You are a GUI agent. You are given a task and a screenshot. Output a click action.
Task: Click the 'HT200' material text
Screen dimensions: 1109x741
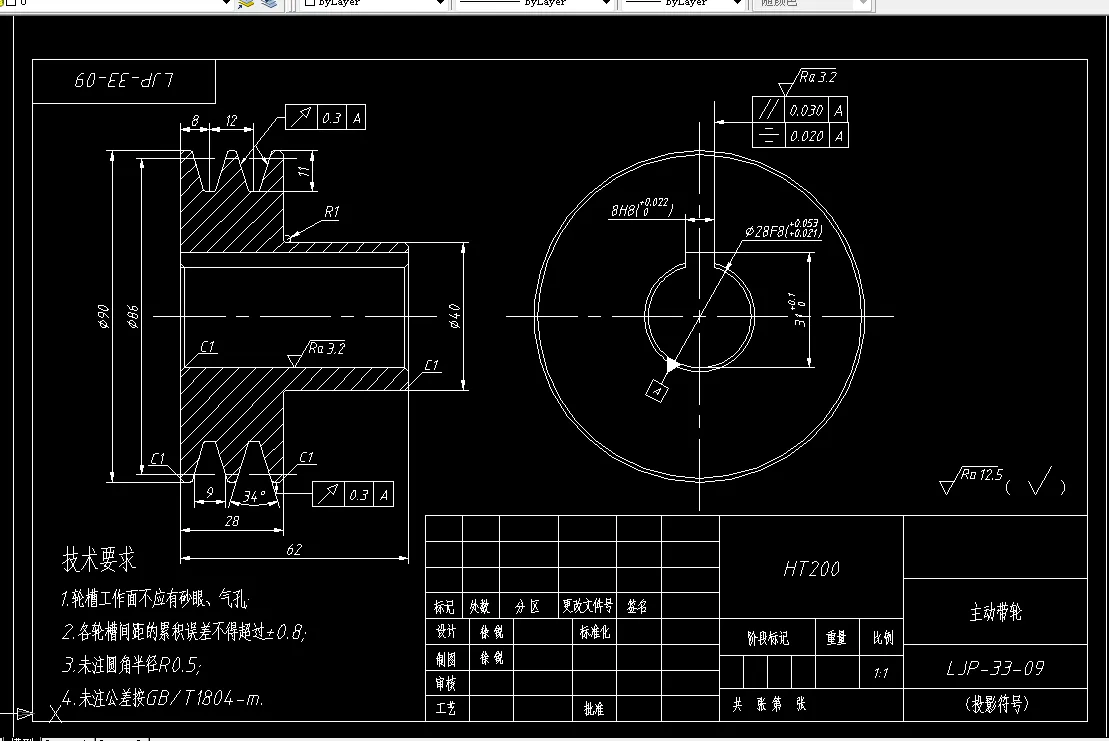(811, 568)
